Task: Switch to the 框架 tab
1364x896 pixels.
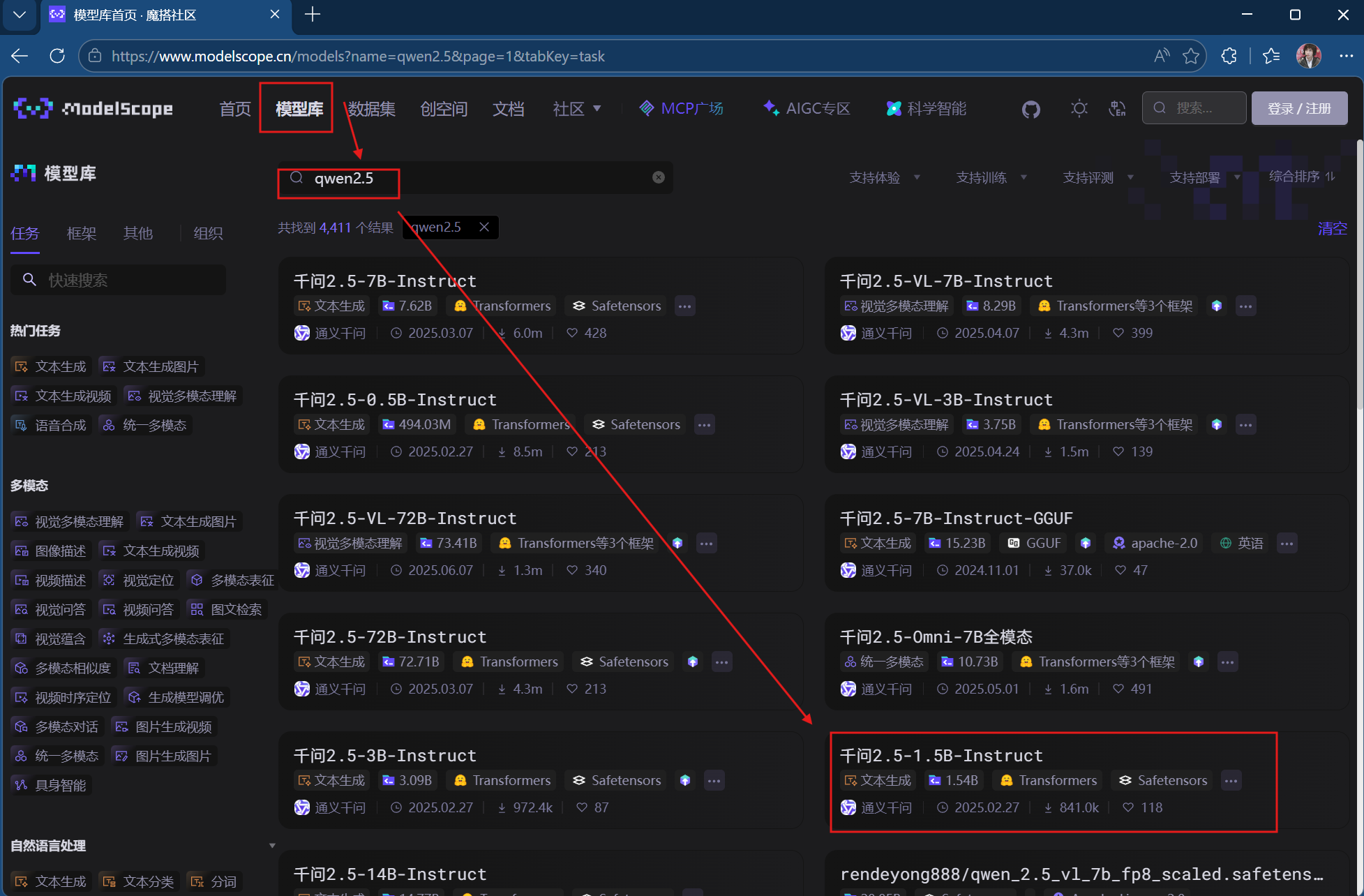Action: pos(82,233)
